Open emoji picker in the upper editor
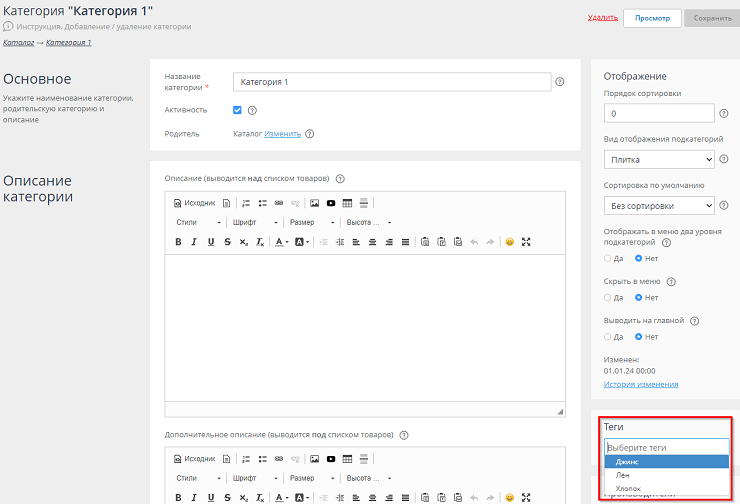The width and height of the screenshot is (740, 504). 509,242
